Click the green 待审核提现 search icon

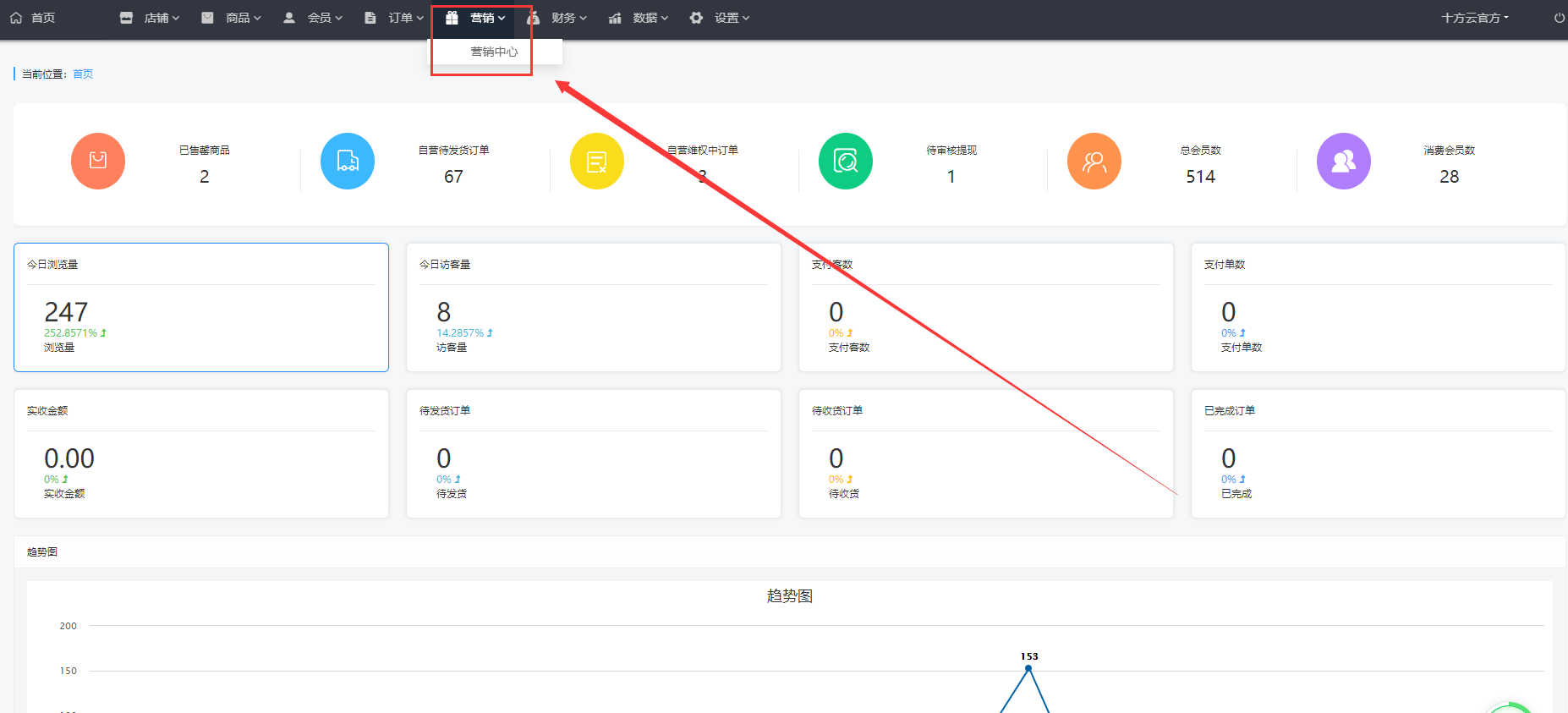(x=846, y=161)
